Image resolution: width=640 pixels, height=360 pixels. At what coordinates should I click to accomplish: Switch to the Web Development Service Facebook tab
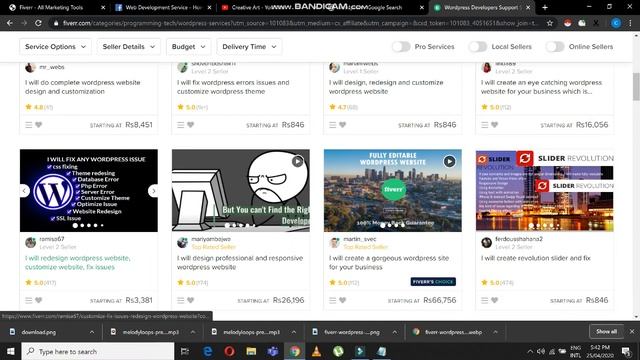[x=162, y=7]
